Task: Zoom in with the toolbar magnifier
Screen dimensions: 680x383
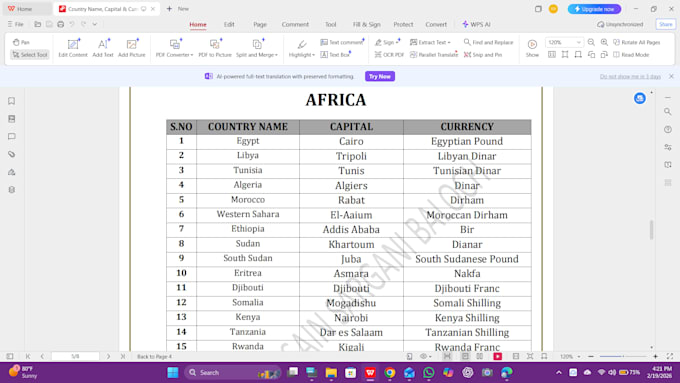Action: coord(604,42)
